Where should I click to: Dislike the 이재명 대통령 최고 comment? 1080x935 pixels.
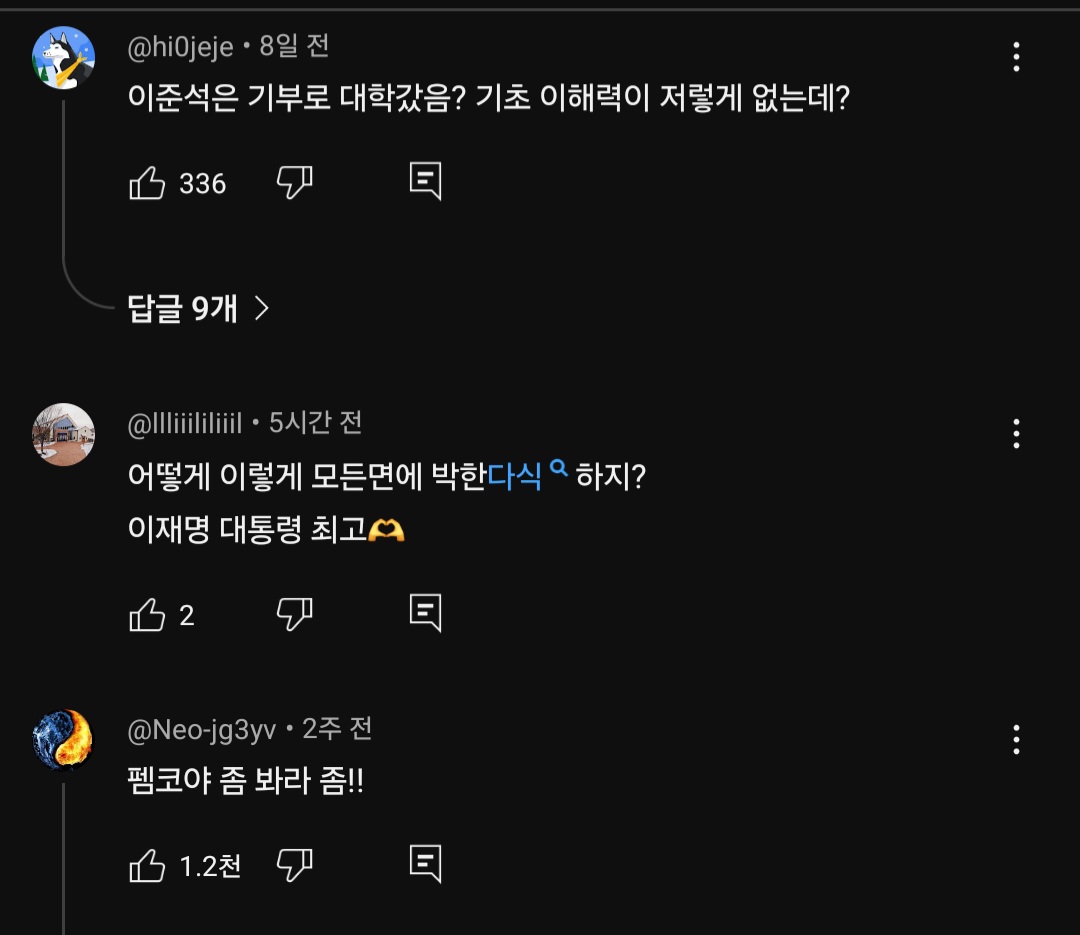294,614
